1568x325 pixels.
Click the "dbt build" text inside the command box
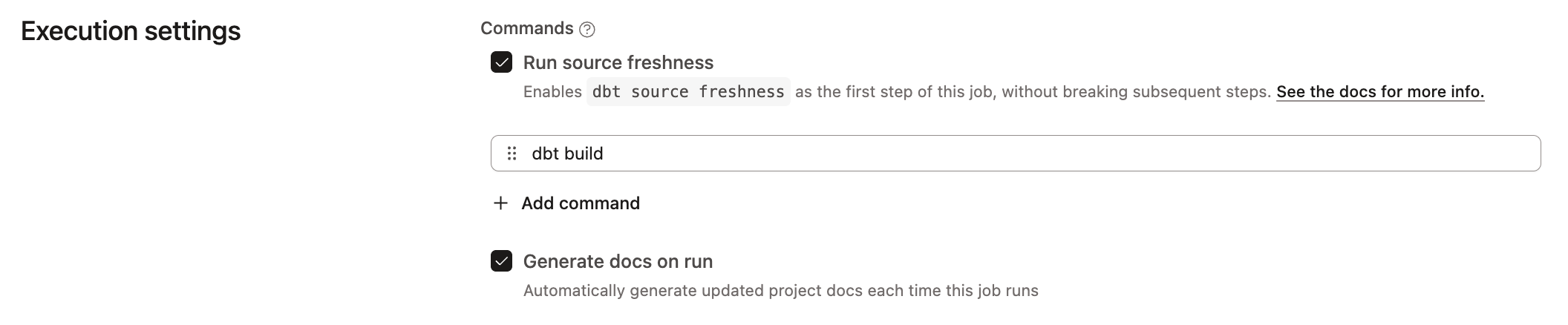[x=567, y=154]
